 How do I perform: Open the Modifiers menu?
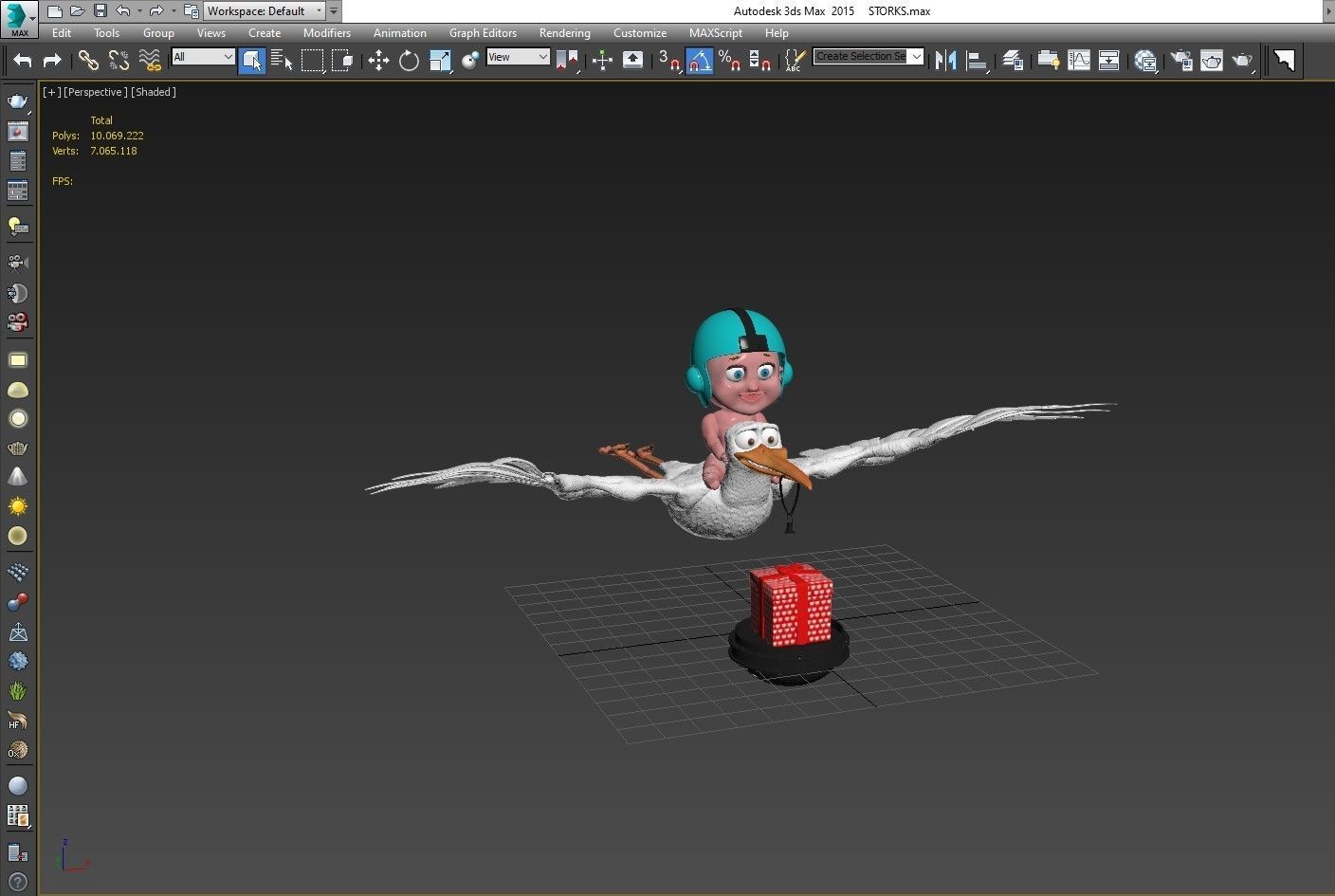coord(326,32)
